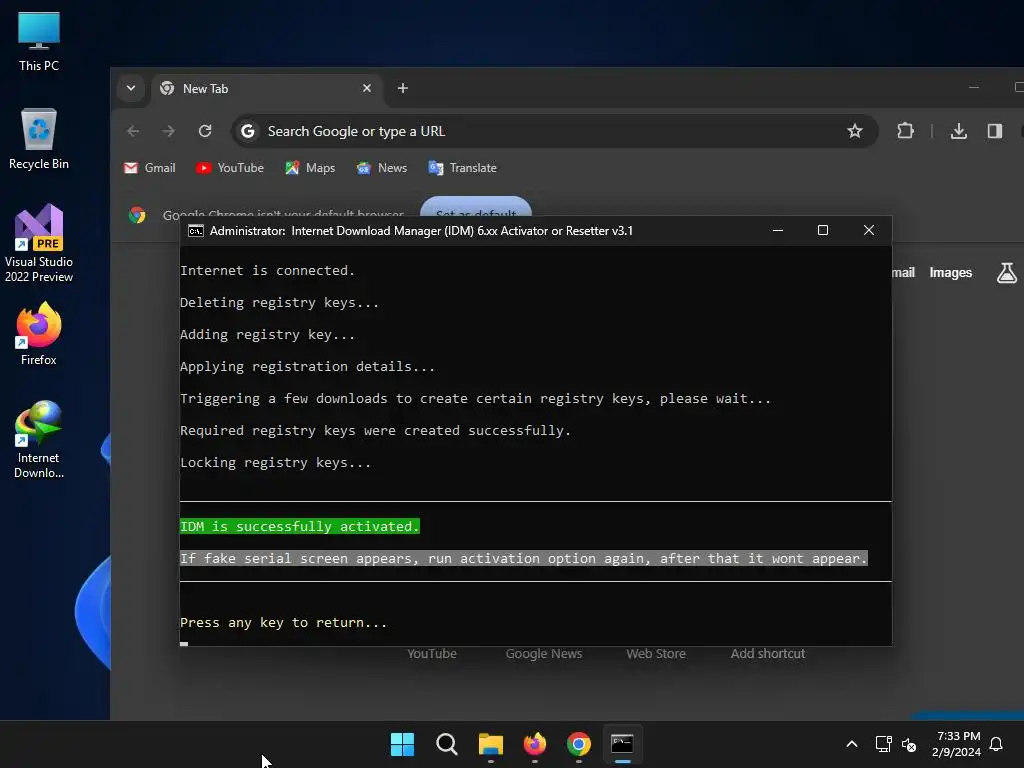This screenshot has width=1024, height=768.
Task: Open the Gmail bookmark
Action: coord(150,168)
